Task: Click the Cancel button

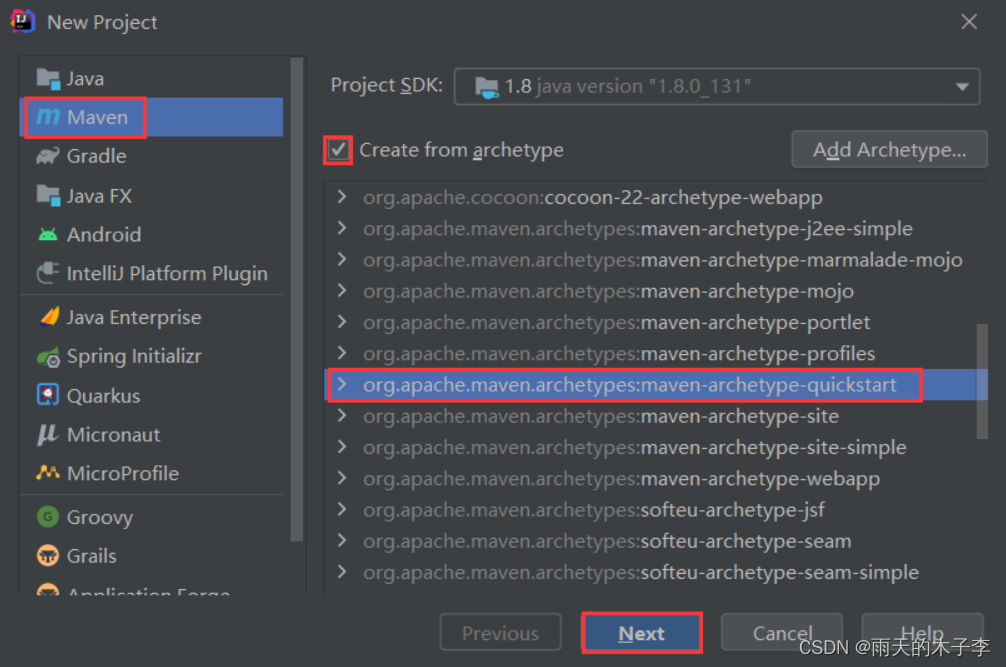Action: click(782, 633)
